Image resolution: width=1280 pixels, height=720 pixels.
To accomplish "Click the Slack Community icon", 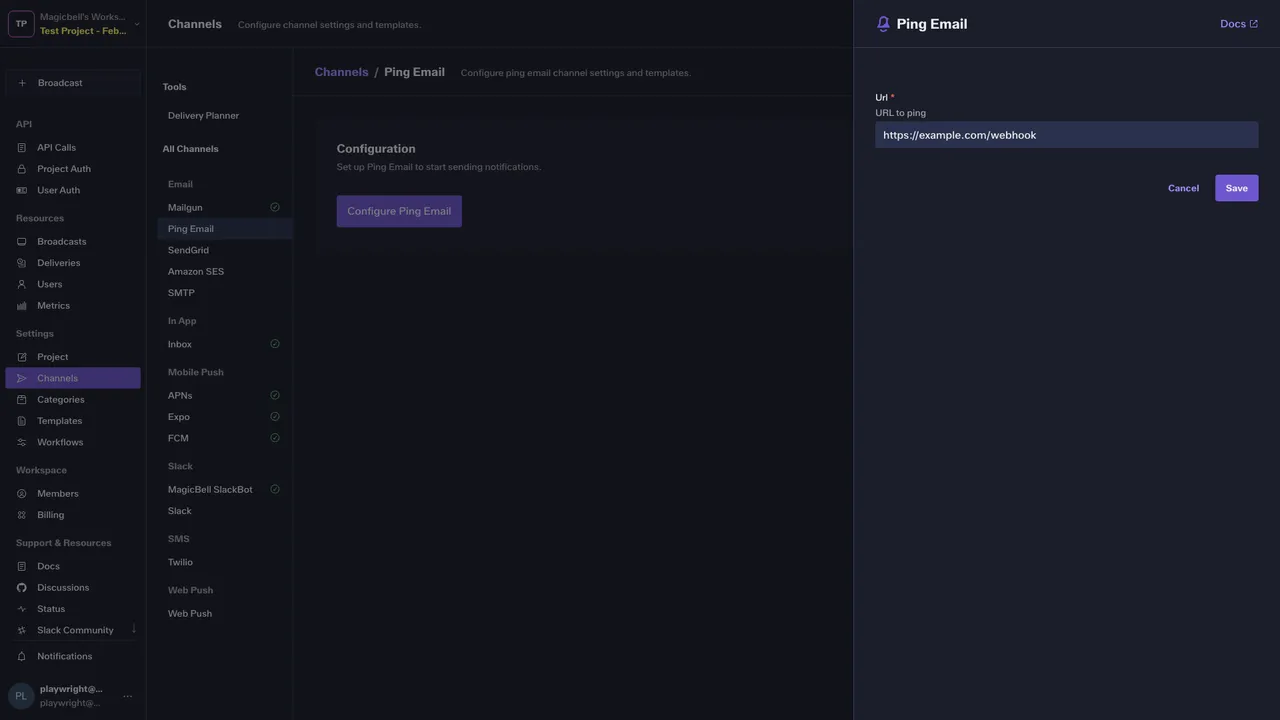I will [x=22, y=630].
